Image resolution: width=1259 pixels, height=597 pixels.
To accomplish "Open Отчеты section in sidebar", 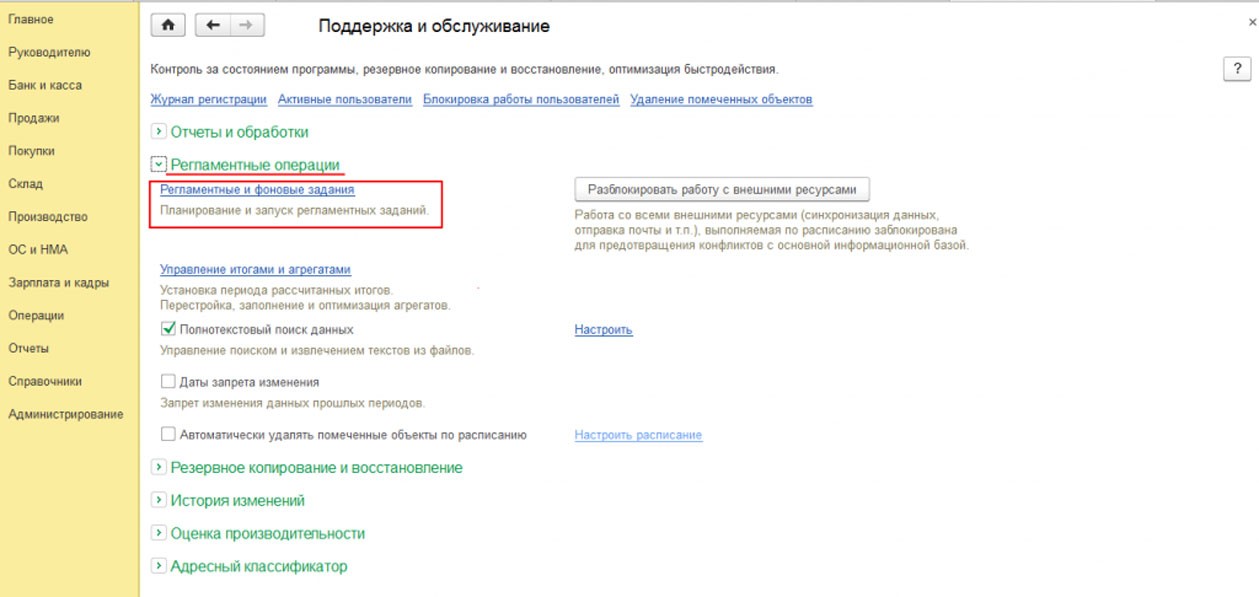I will pyautogui.click(x=28, y=349).
